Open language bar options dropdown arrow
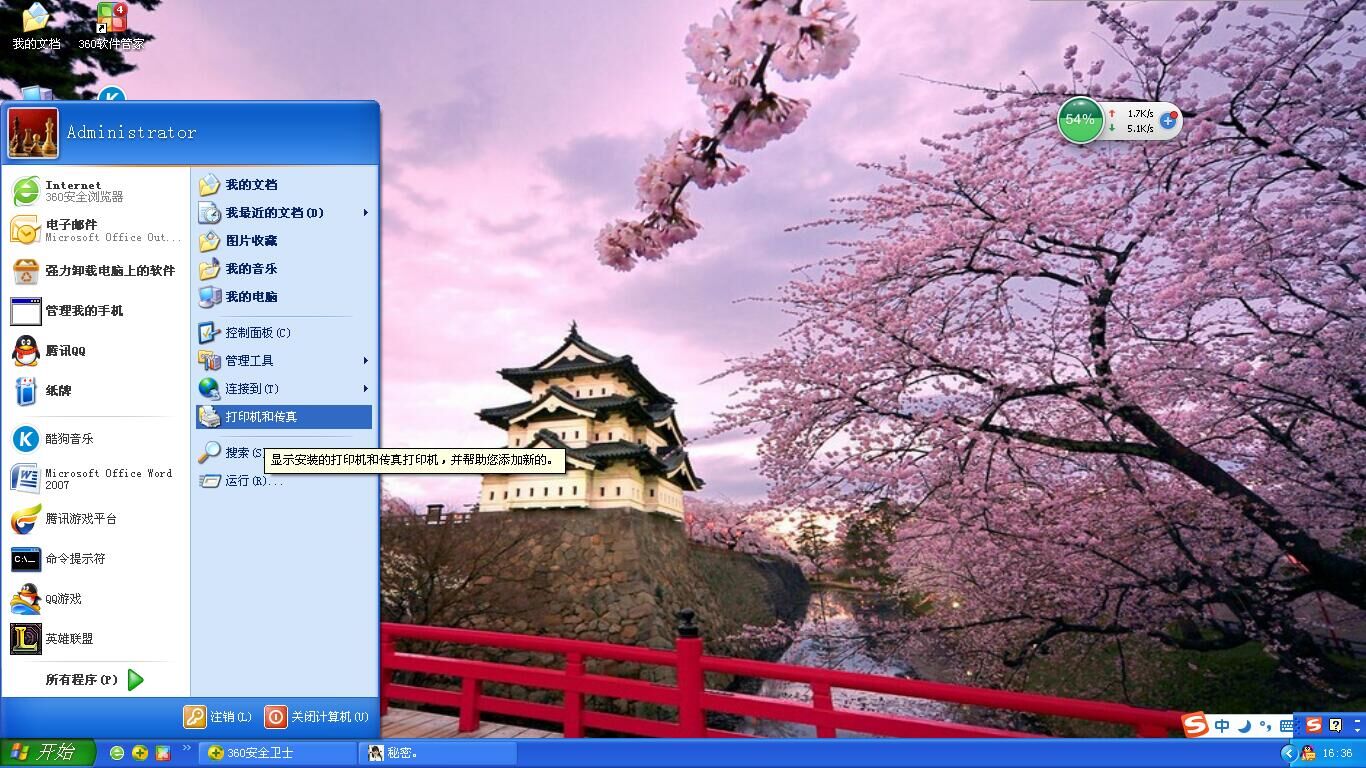1366x768 pixels. pyautogui.click(x=1355, y=731)
